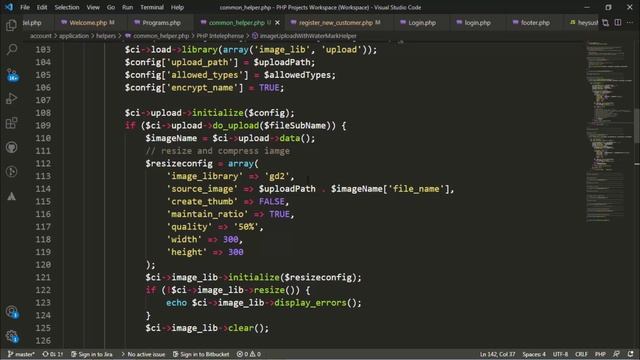This screenshot has width=640, height=360.
Task: Open the triangle-shaped icon view in activity bar
Action: pos(11,196)
